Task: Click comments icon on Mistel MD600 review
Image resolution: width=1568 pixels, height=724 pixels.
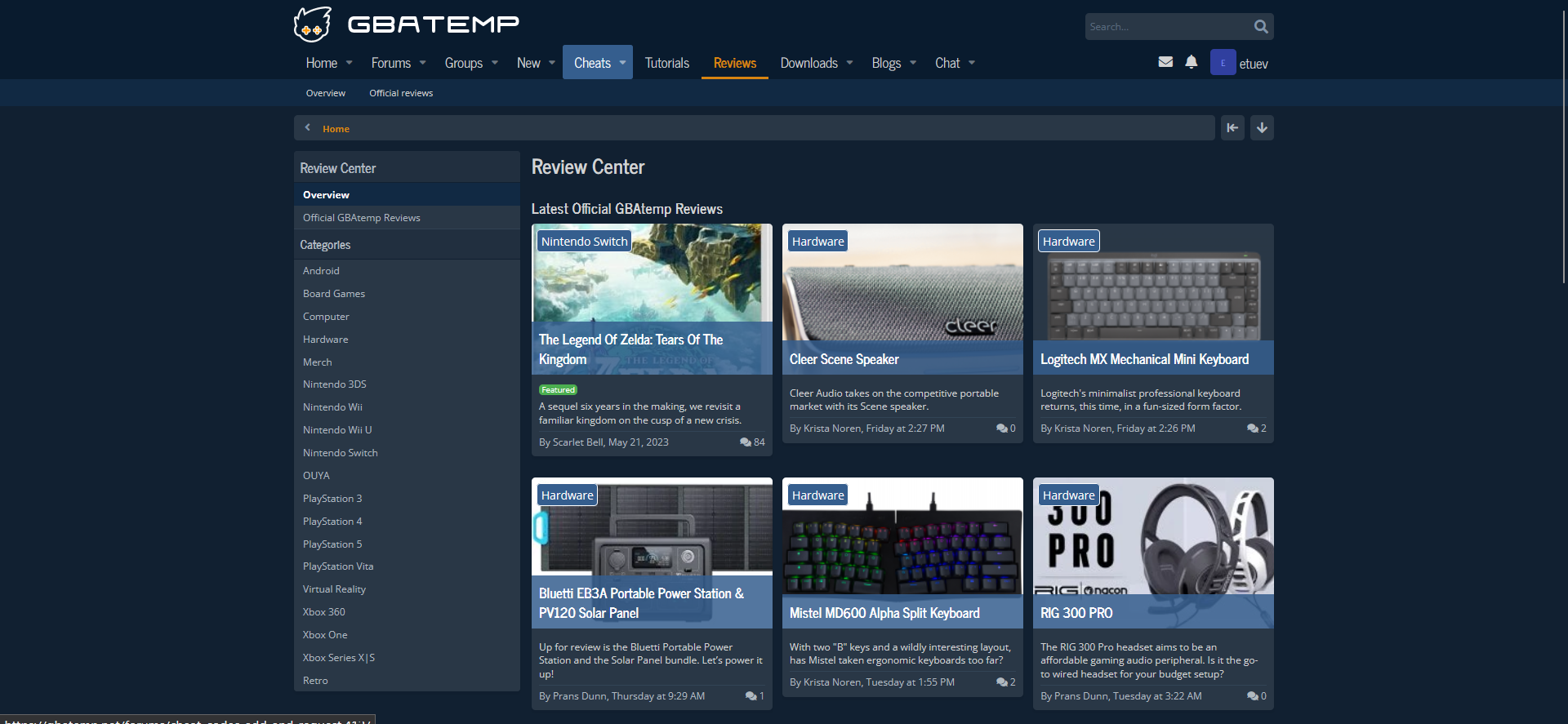Action: [x=1002, y=682]
